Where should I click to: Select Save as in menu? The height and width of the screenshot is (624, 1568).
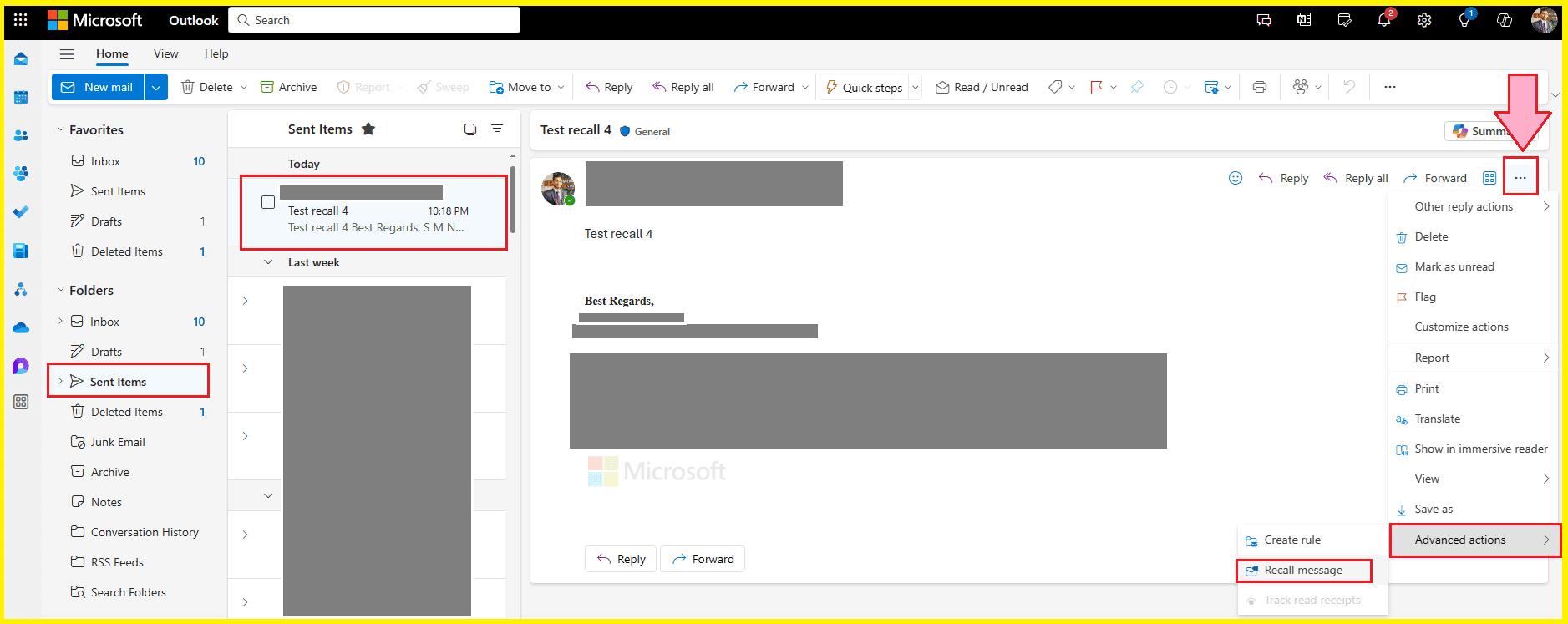pos(1472,509)
